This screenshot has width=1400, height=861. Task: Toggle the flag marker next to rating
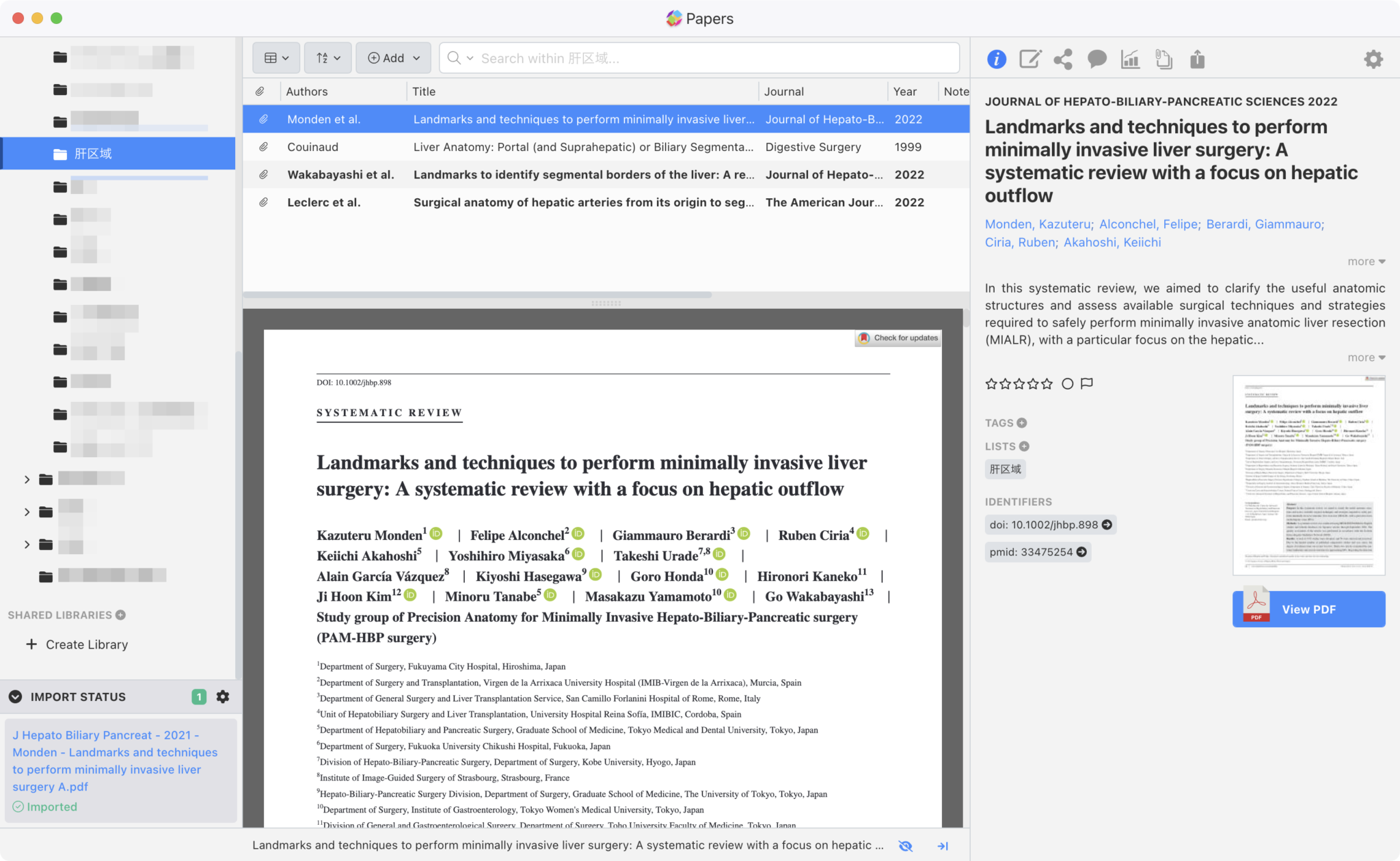(1087, 383)
